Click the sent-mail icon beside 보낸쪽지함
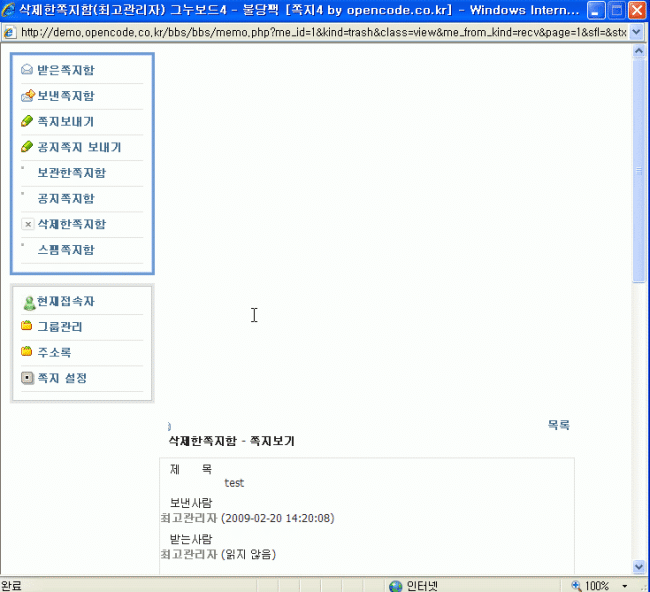The width and height of the screenshot is (650, 592). pos(27,96)
